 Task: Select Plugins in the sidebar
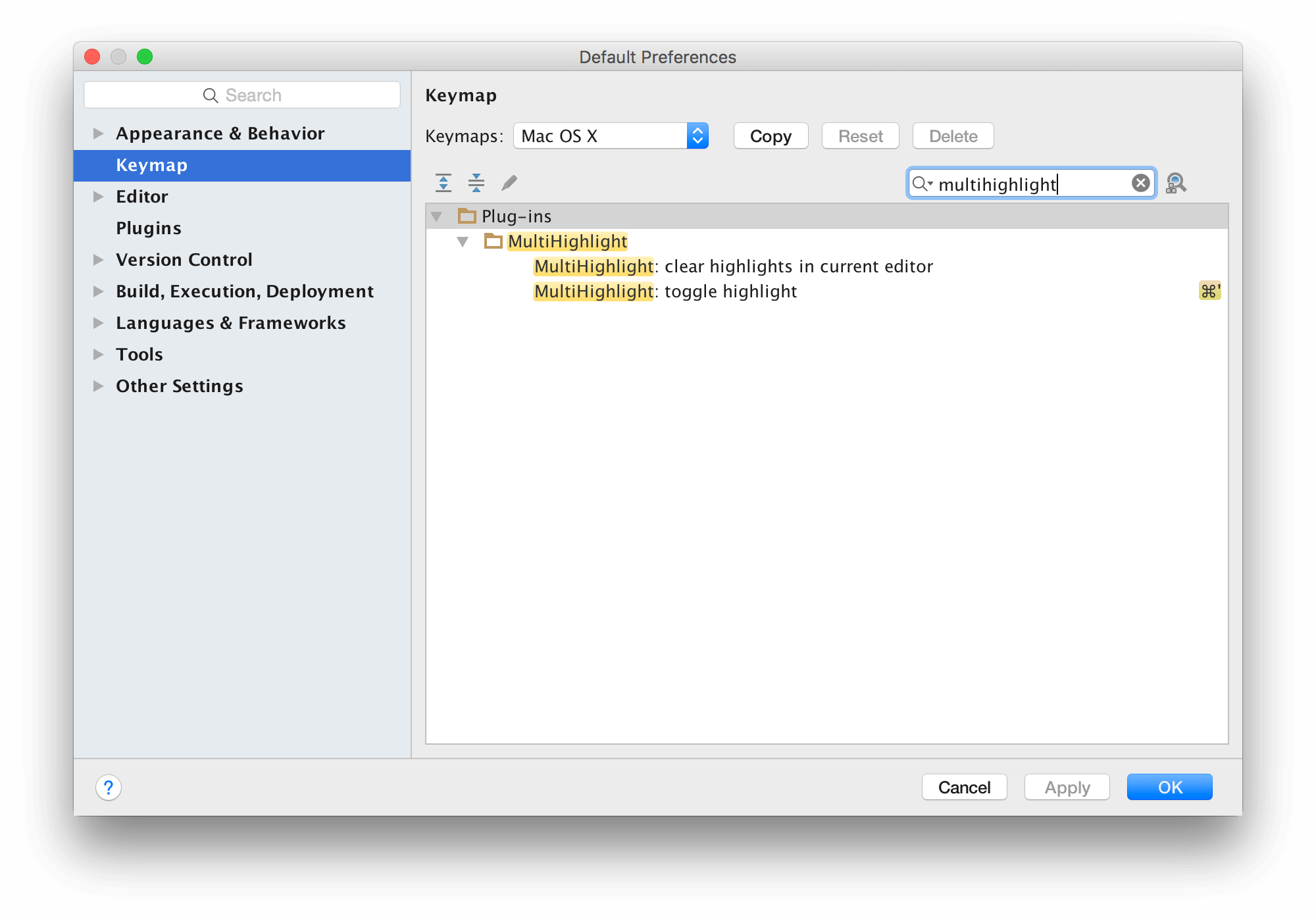(149, 228)
